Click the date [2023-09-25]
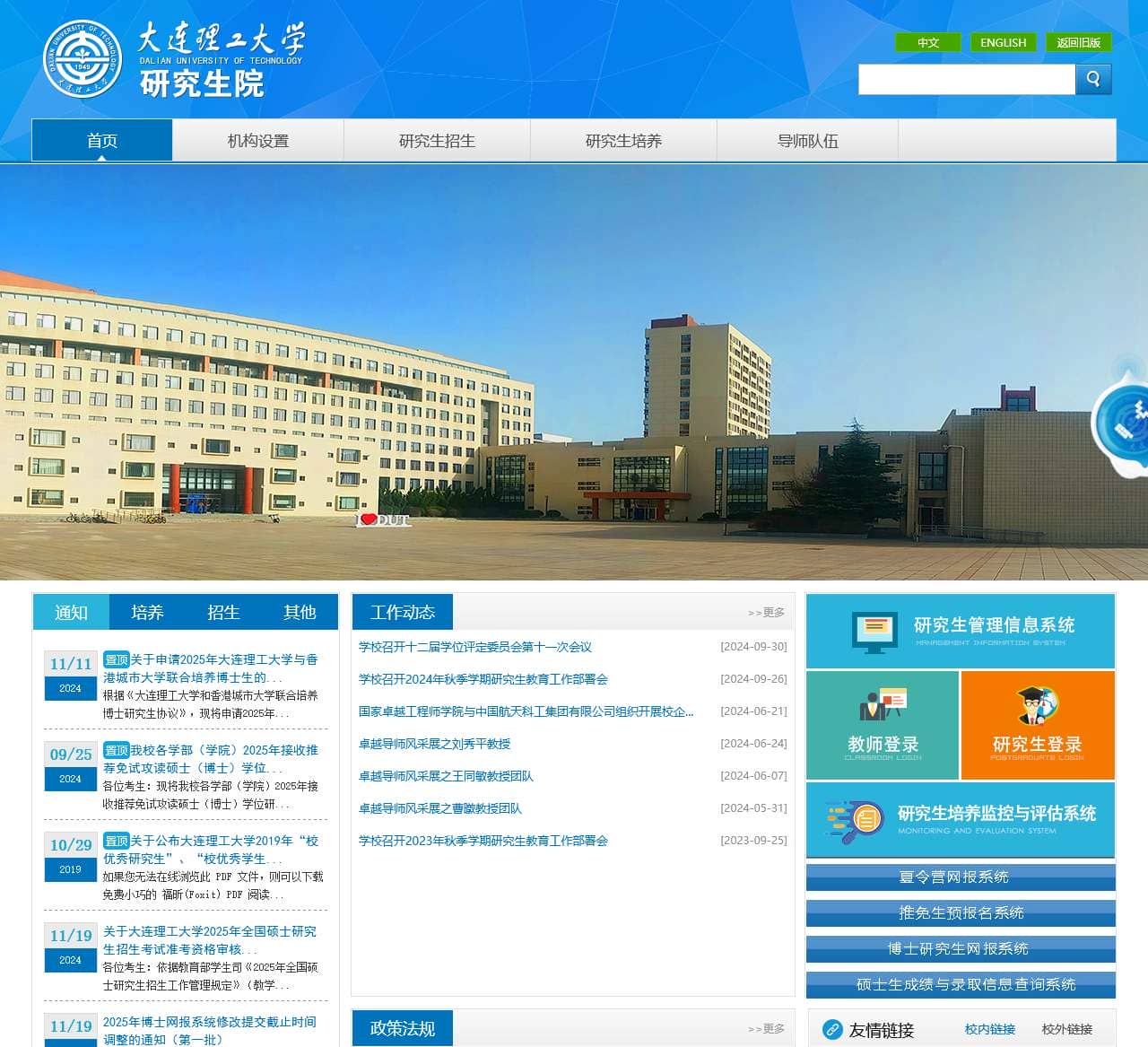Screen dimensions: 1148x1047 (x=753, y=841)
